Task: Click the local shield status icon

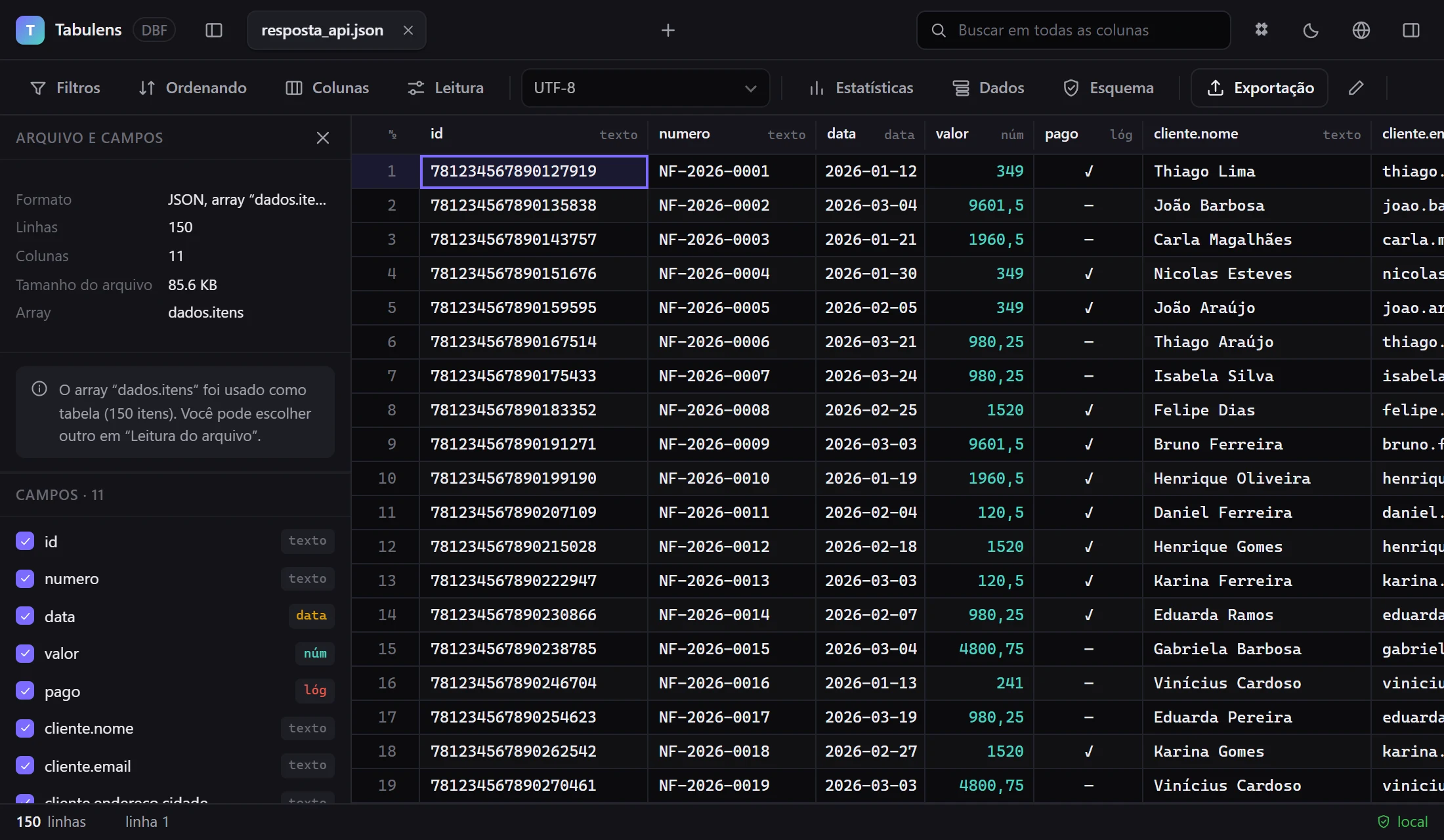Action: [x=1384, y=822]
